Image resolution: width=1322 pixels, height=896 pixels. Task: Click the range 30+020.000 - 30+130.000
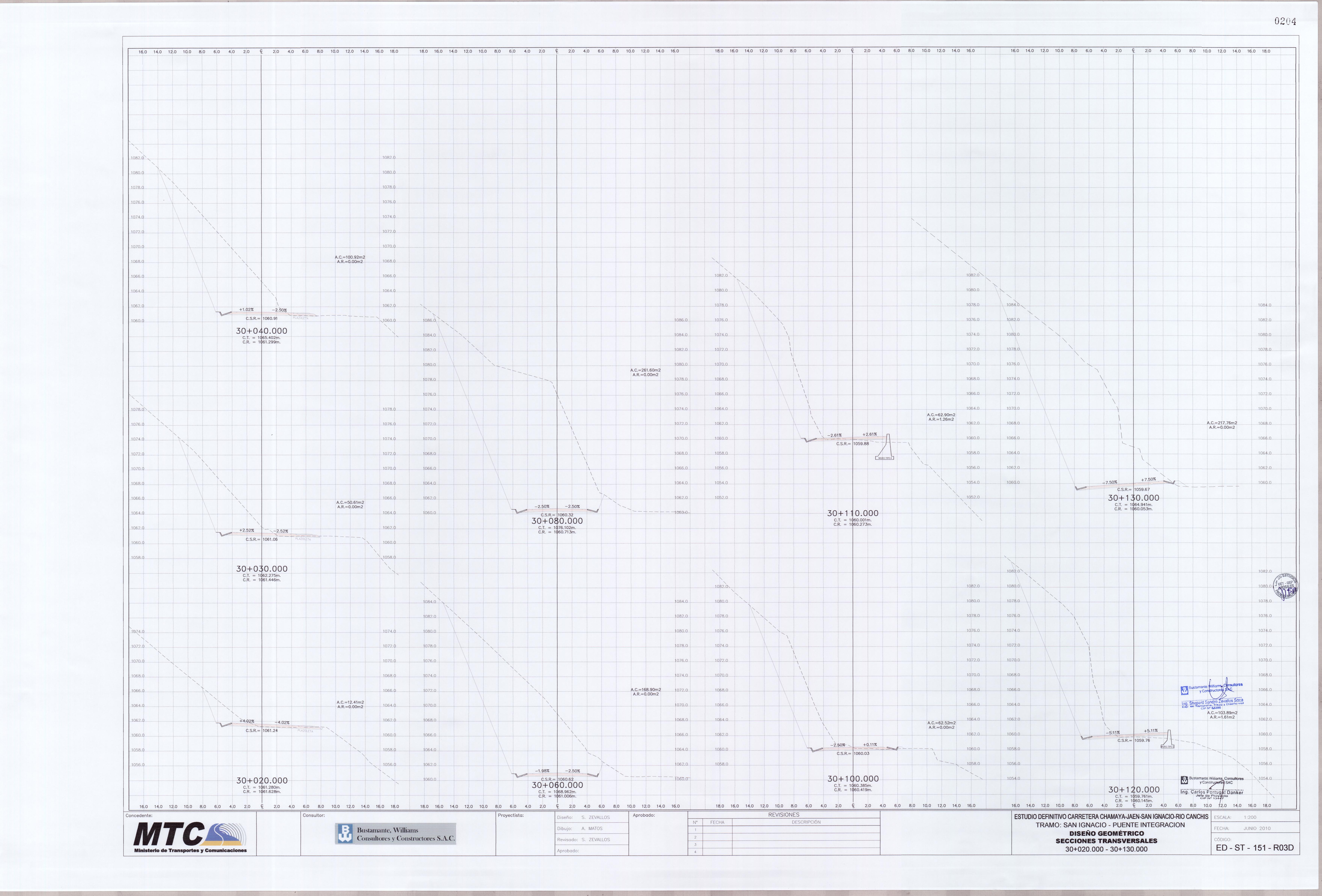[x=1106, y=849]
